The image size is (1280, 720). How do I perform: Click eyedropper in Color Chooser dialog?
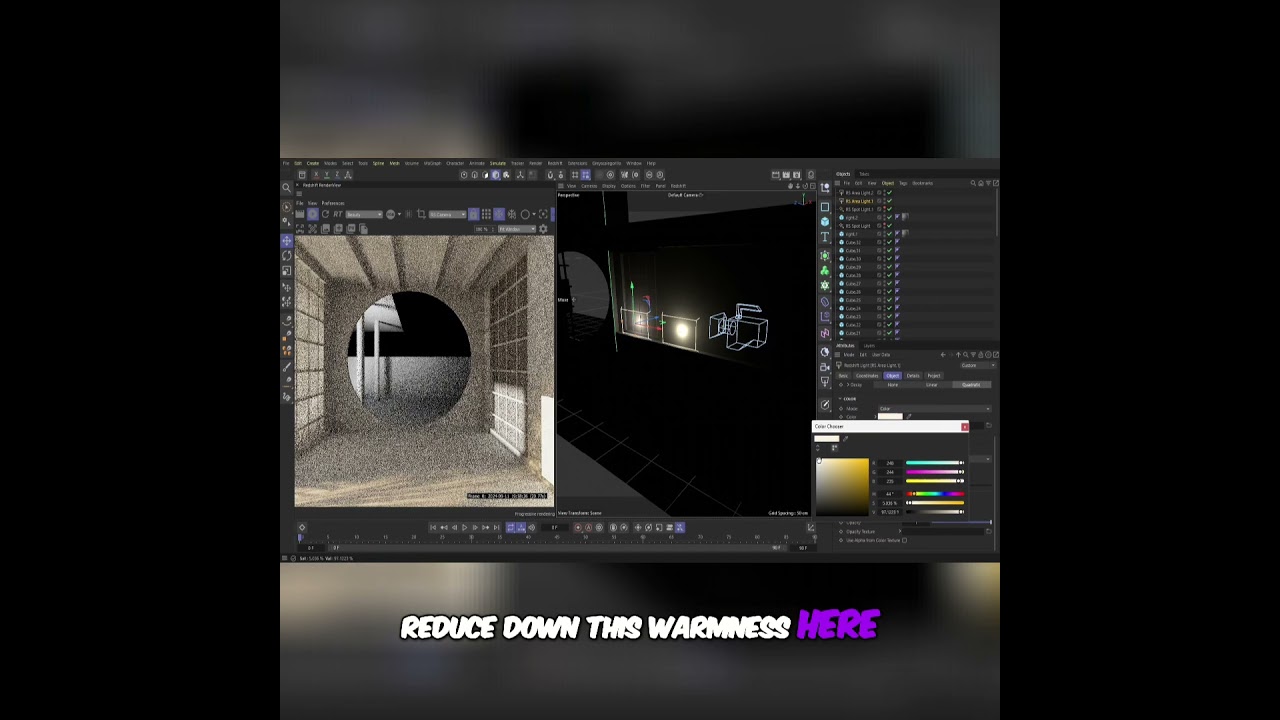[845, 439]
